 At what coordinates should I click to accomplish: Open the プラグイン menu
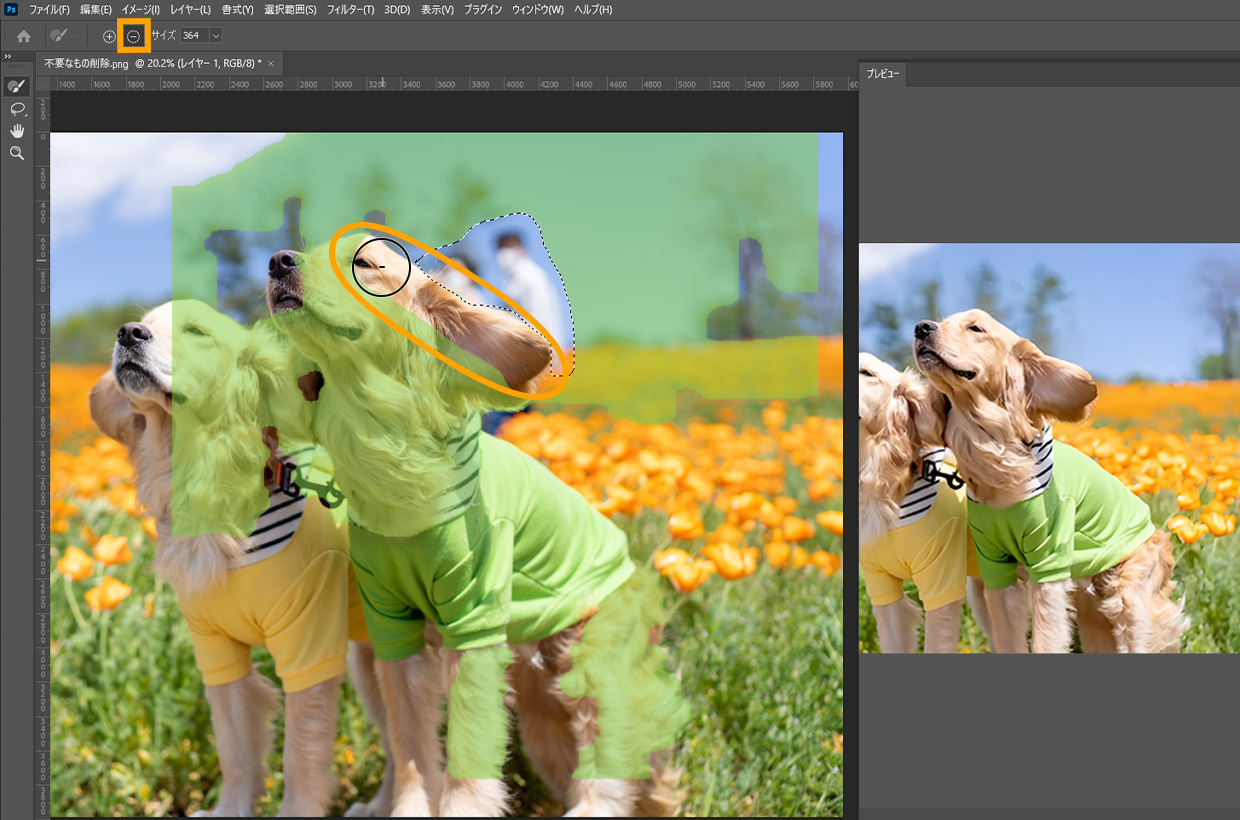click(483, 9)
